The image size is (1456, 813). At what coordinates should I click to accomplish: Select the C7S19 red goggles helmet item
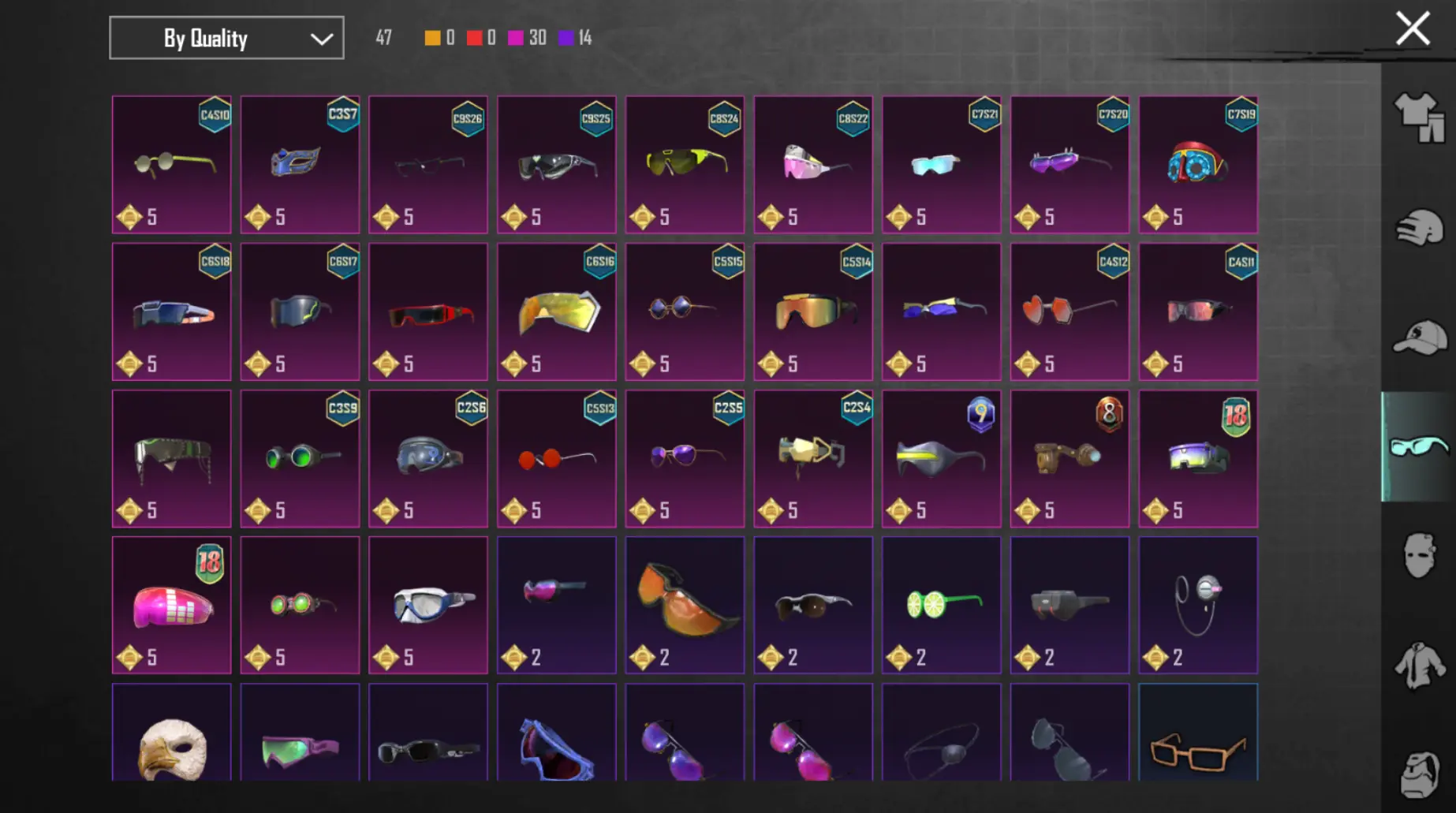pos(1198,165)
